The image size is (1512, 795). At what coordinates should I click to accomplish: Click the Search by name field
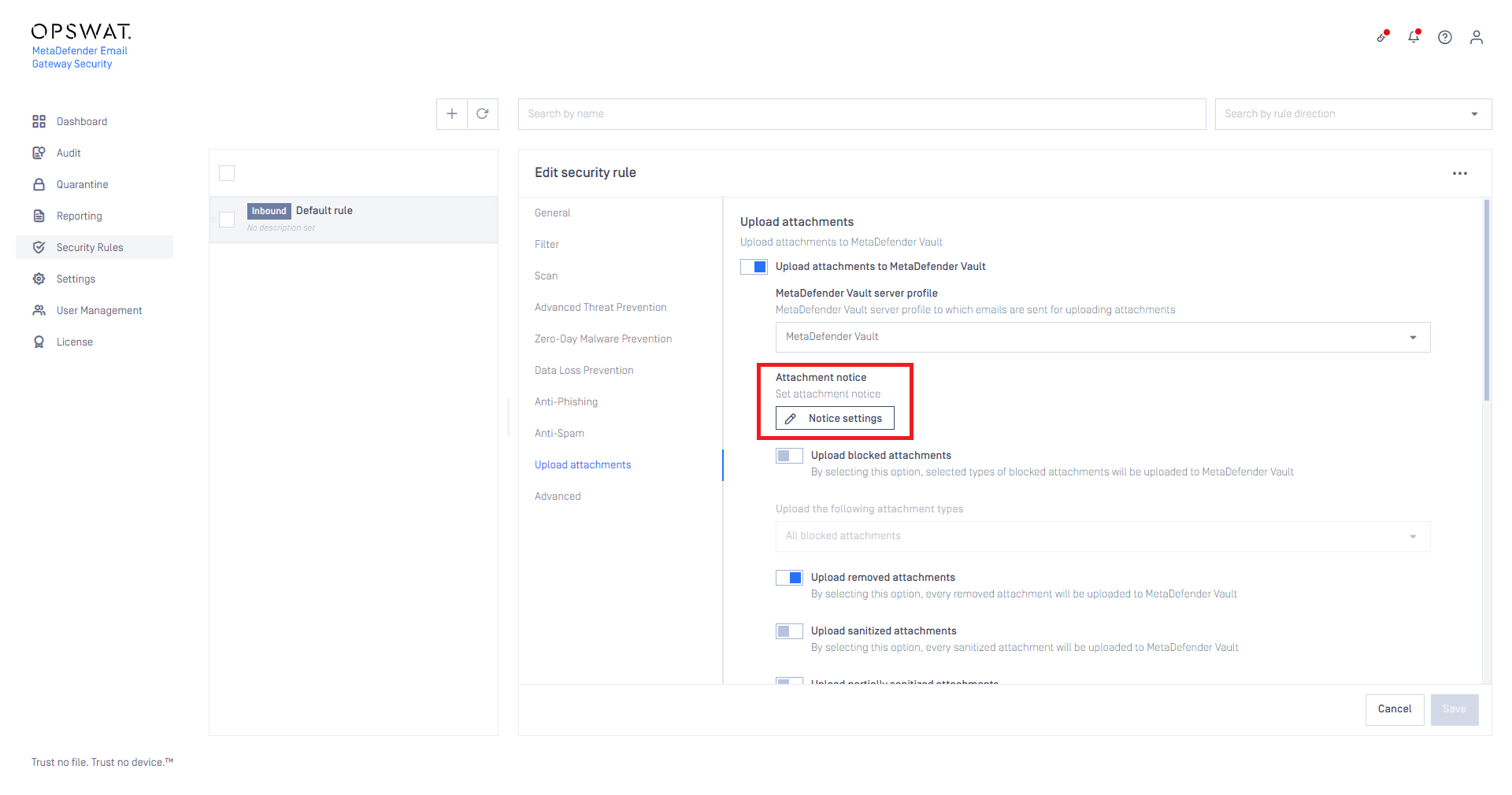[x=862, y=114]
